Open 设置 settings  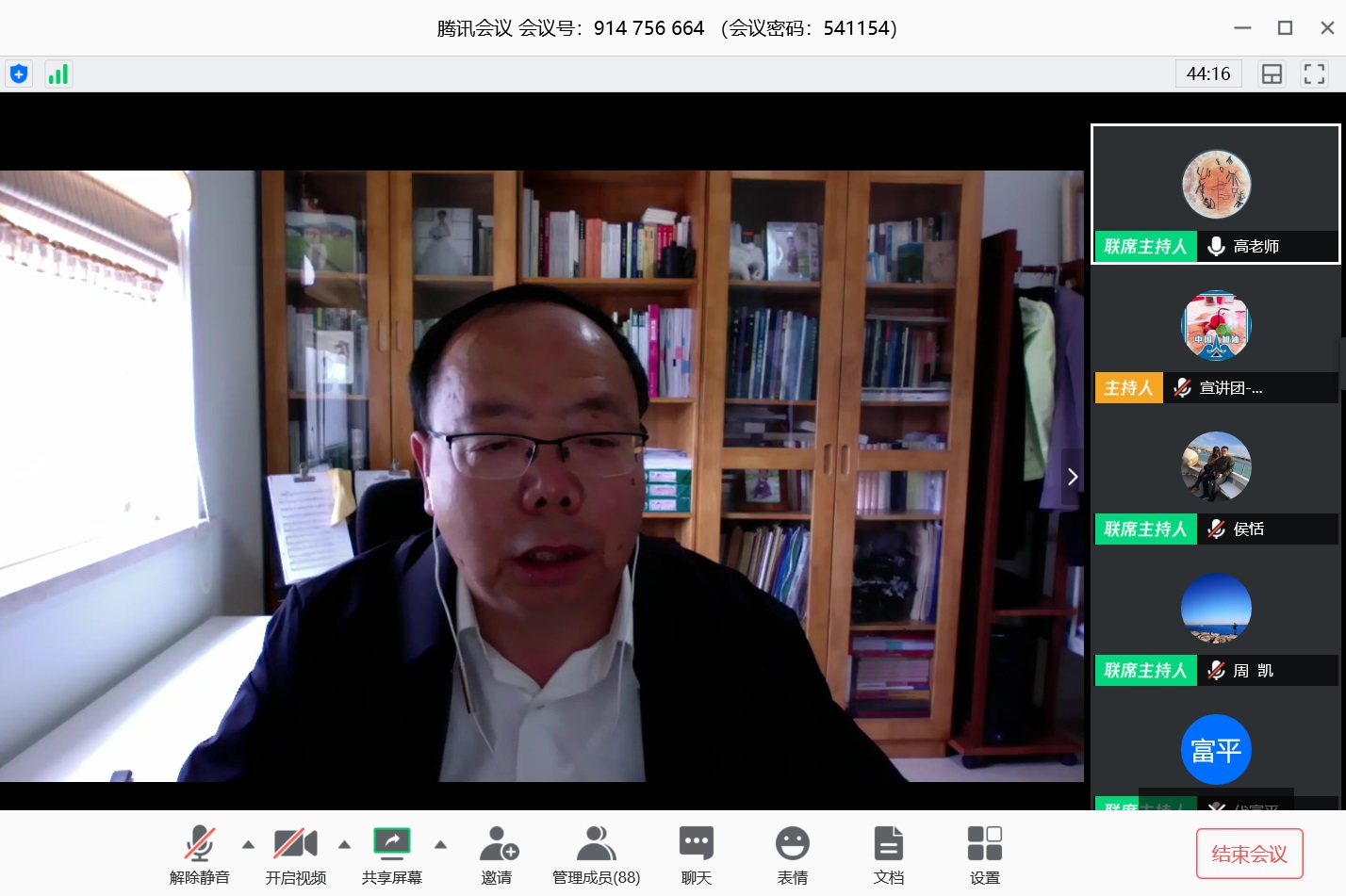tap(984, 855)
